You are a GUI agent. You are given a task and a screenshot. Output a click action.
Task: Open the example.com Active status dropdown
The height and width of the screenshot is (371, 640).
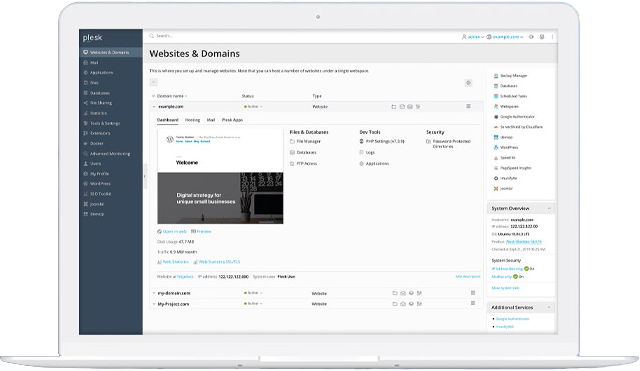tap(253, 107)
